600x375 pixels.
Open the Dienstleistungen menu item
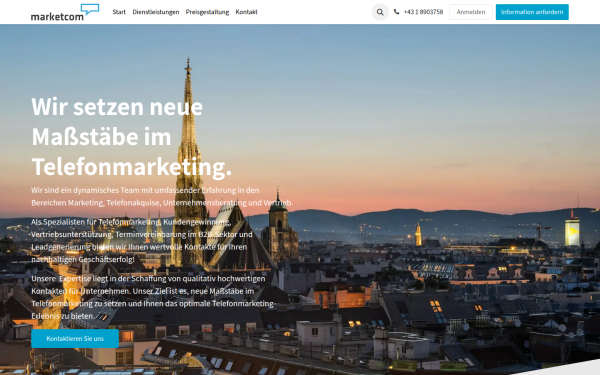pyautogui.click(x=156, y=12)
